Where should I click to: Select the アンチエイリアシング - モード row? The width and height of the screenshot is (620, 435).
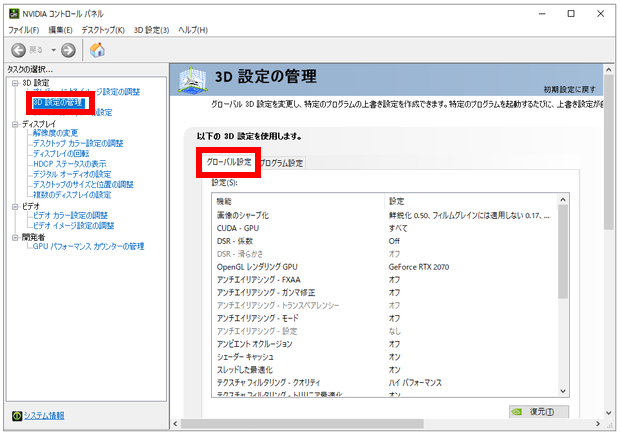pos(384,318)
